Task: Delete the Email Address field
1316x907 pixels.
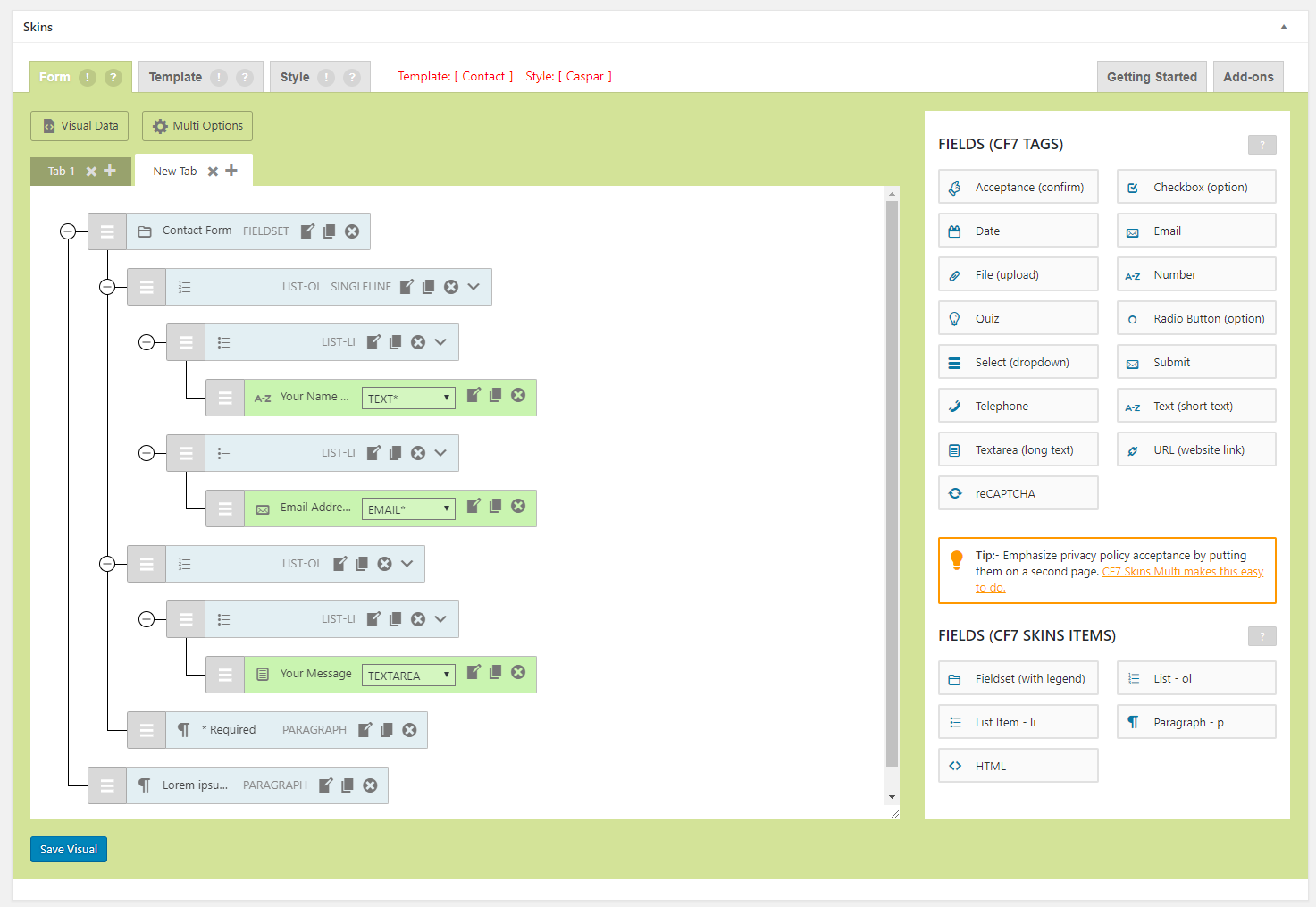Action: point(518,506)
